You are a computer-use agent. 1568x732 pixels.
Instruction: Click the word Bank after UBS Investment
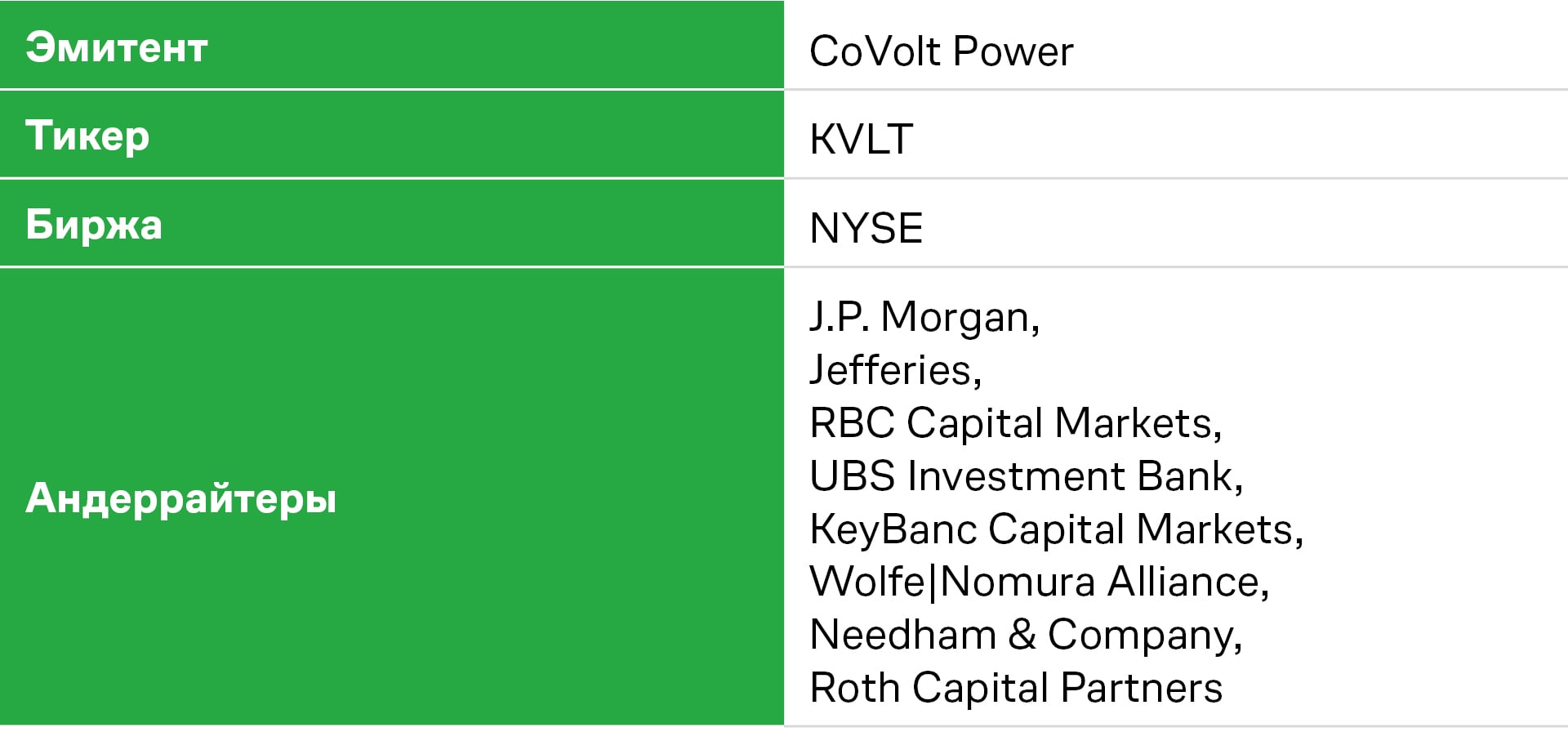pos(1190,476)
